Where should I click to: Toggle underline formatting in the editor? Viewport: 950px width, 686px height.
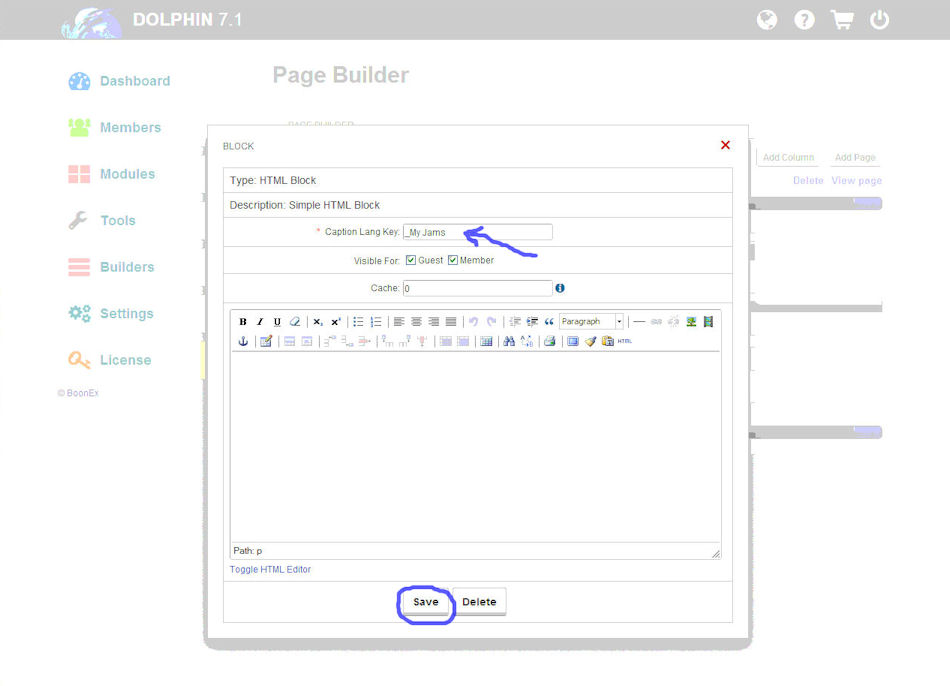[277, 322]
